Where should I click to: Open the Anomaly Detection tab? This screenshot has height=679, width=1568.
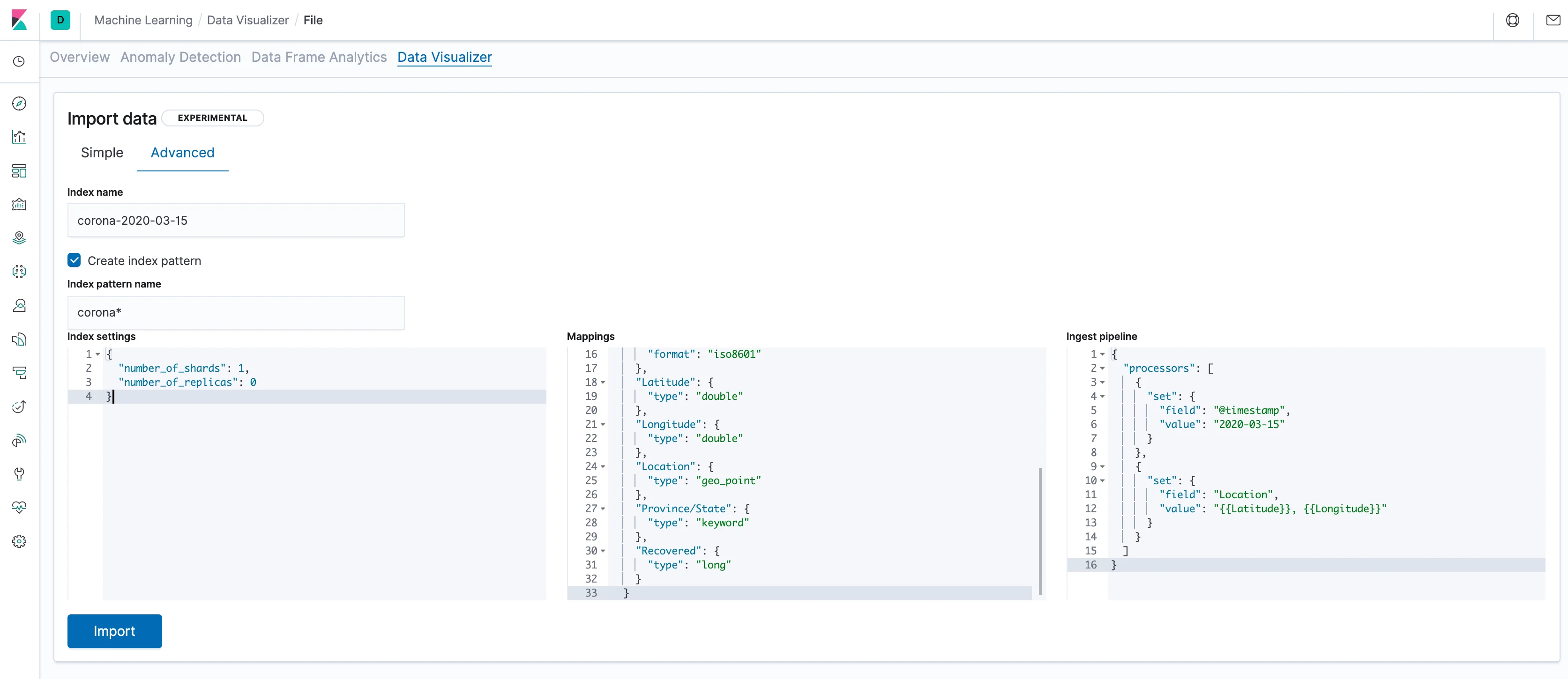[x=180, y=57]
